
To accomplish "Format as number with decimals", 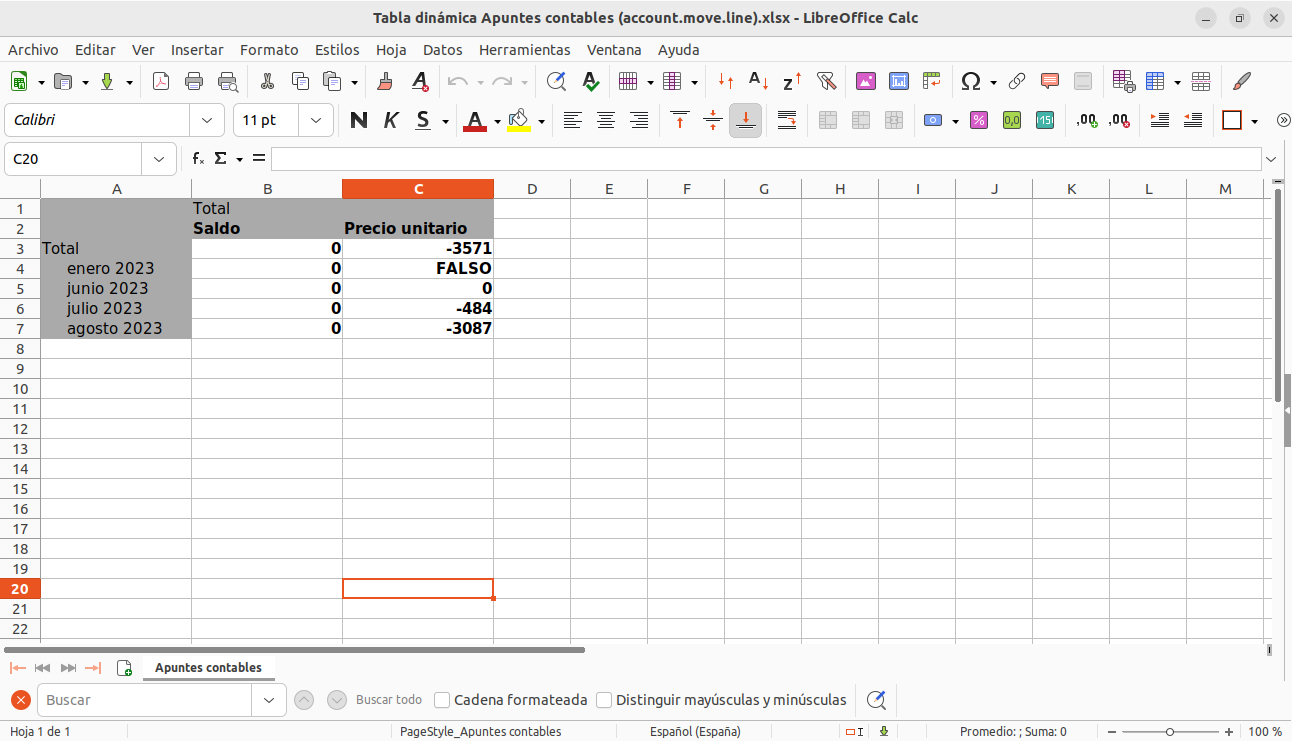I will (1012, 120).
